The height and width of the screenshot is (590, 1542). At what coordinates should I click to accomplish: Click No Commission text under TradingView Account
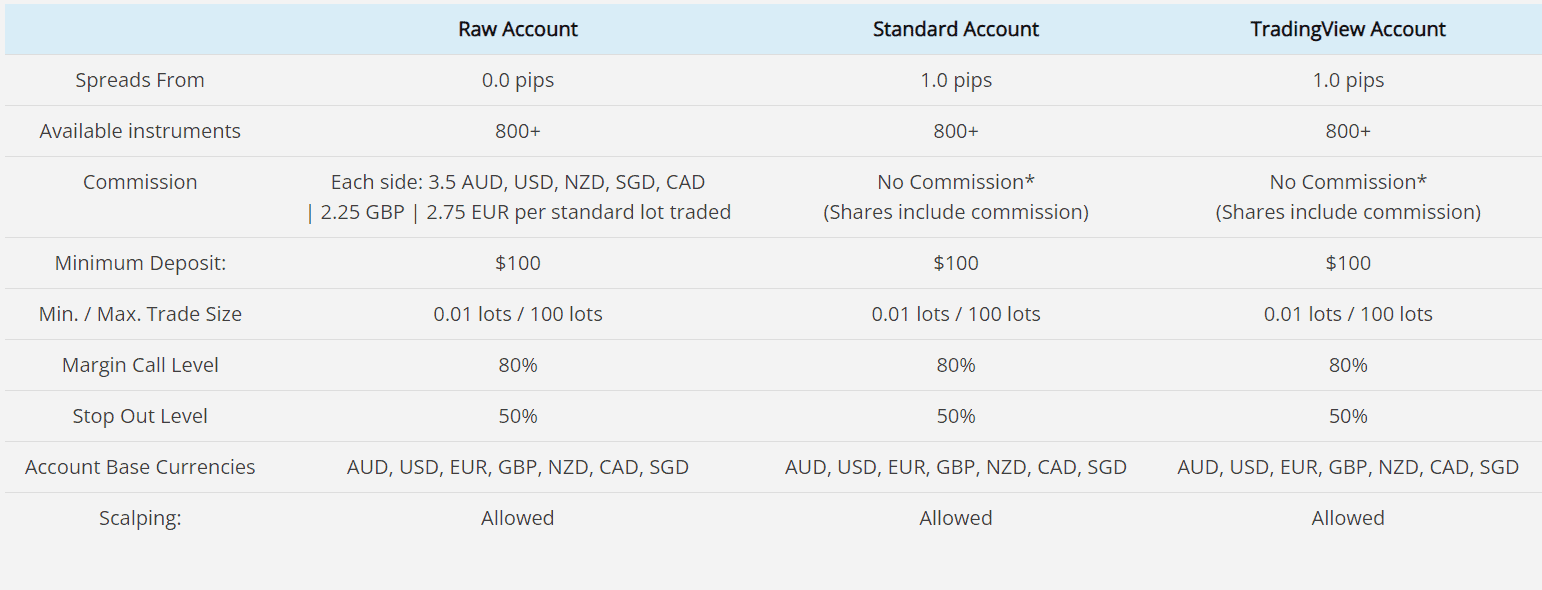tap(1347, 182)
